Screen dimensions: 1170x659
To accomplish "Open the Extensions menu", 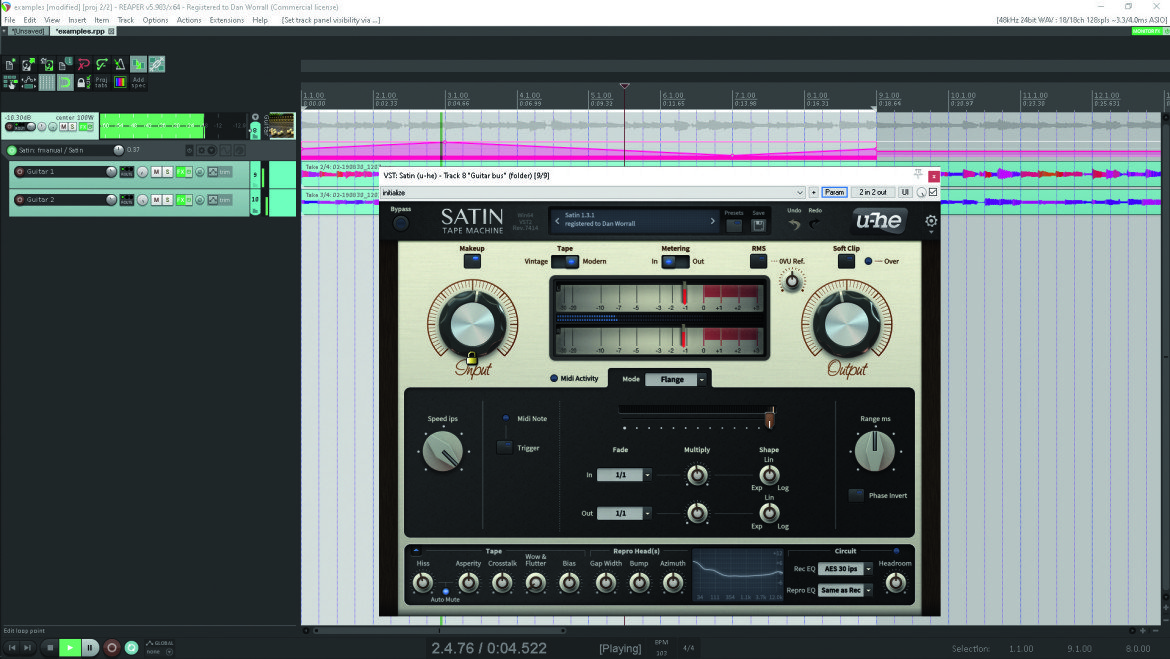I will click(226, 20).
